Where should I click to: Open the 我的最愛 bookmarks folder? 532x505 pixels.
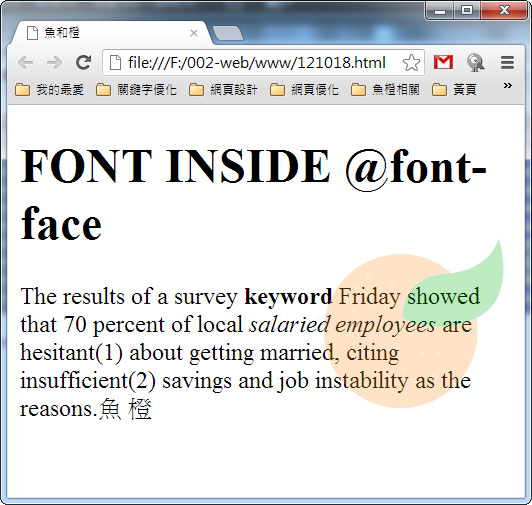(50, 90)
